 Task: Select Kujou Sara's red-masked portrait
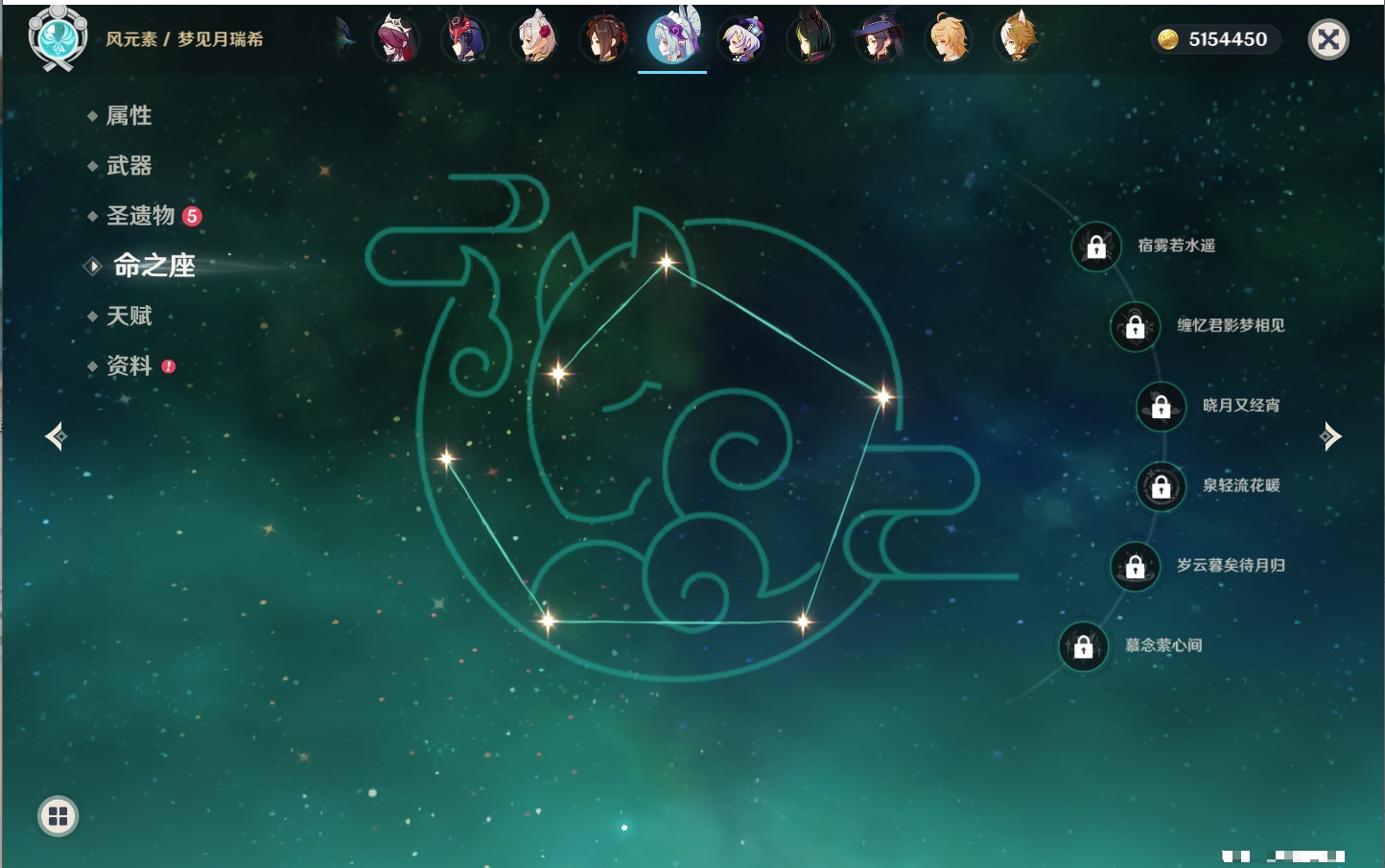(465, 39)
